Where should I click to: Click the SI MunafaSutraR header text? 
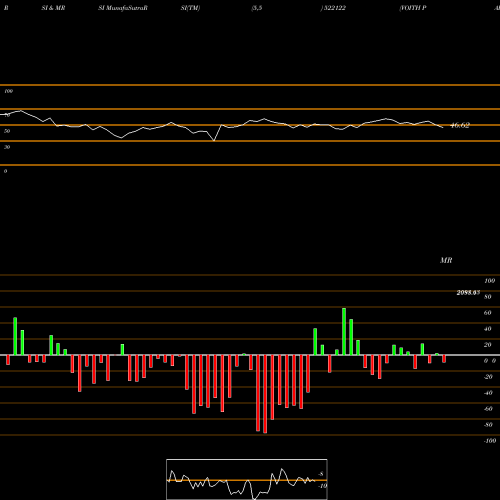[123, 8]
